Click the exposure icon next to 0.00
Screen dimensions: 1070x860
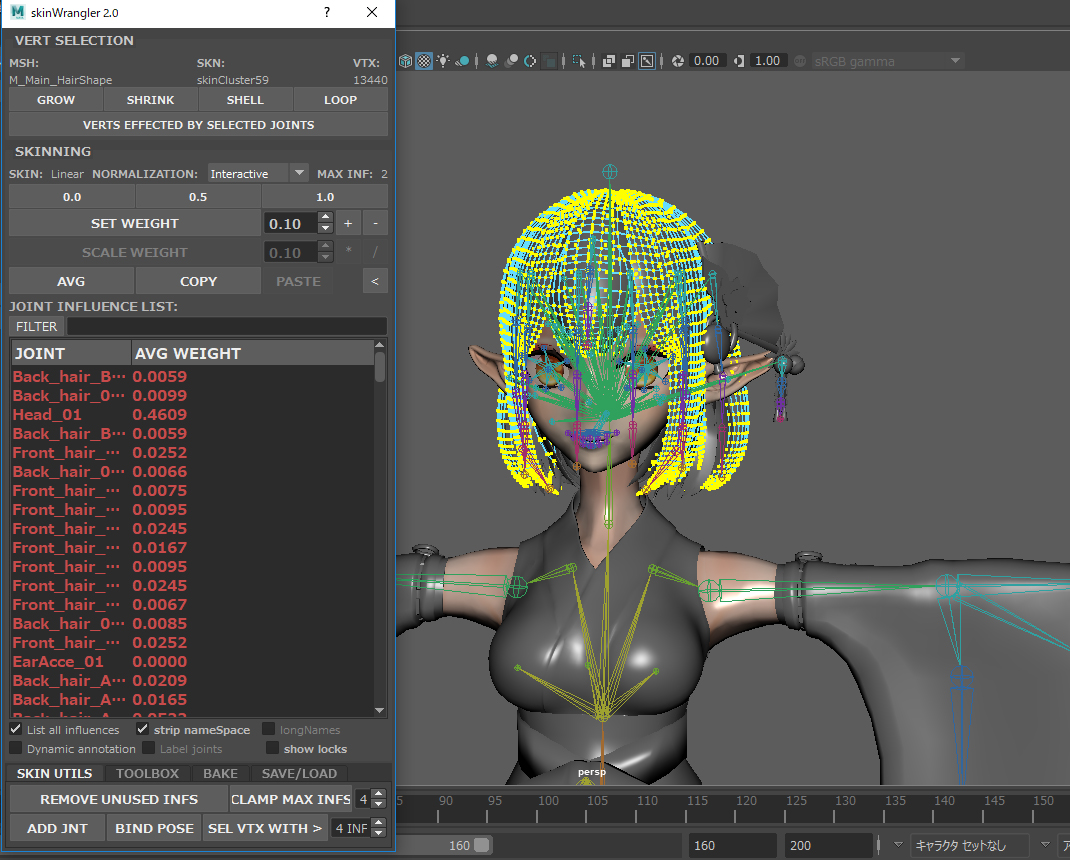point(678,60)
